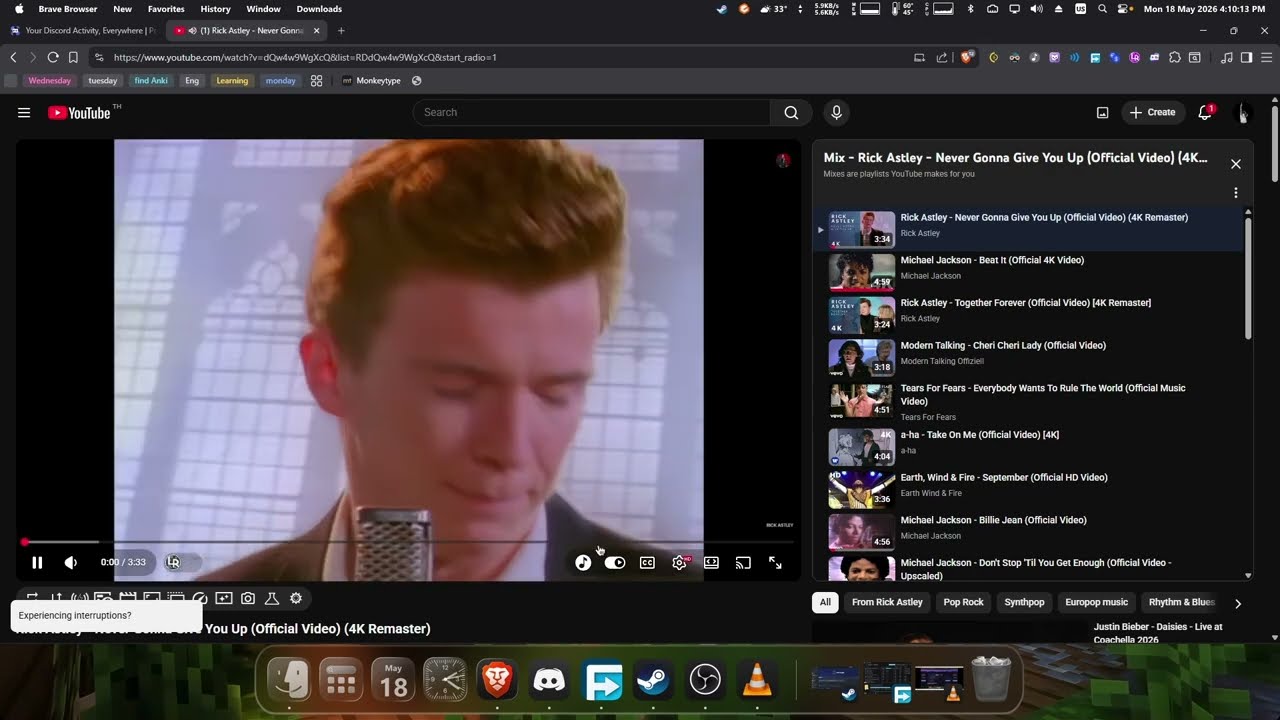Close the Rick Astley tab
Screen dimensions: 1280x720
click(x=316, y=31)
